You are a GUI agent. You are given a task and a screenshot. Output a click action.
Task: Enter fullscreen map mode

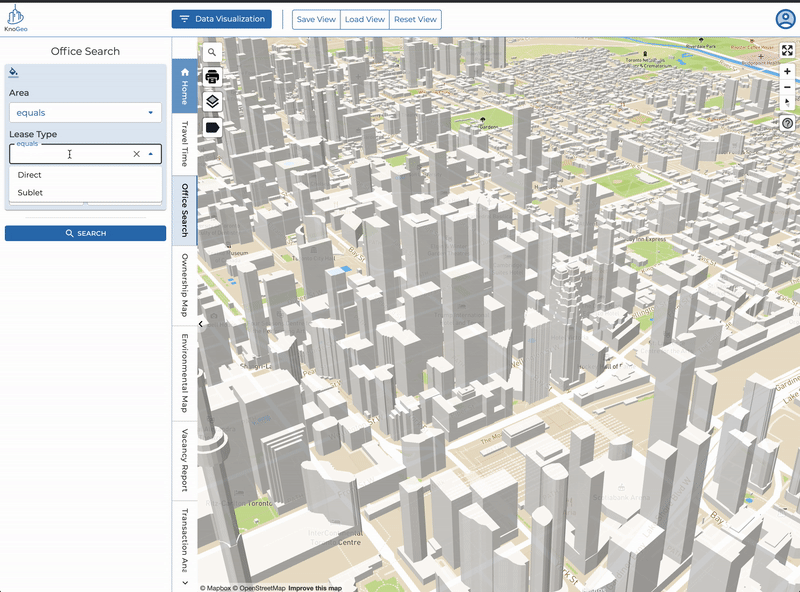(787, 51)
